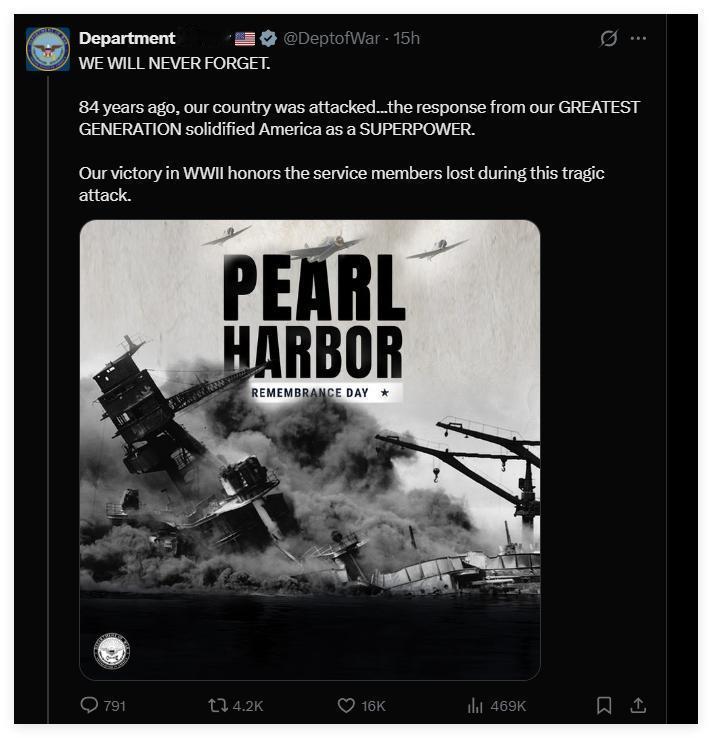Click the share upload arrow icon
This screenshot has height=738, width=712.
coord(638,705)
